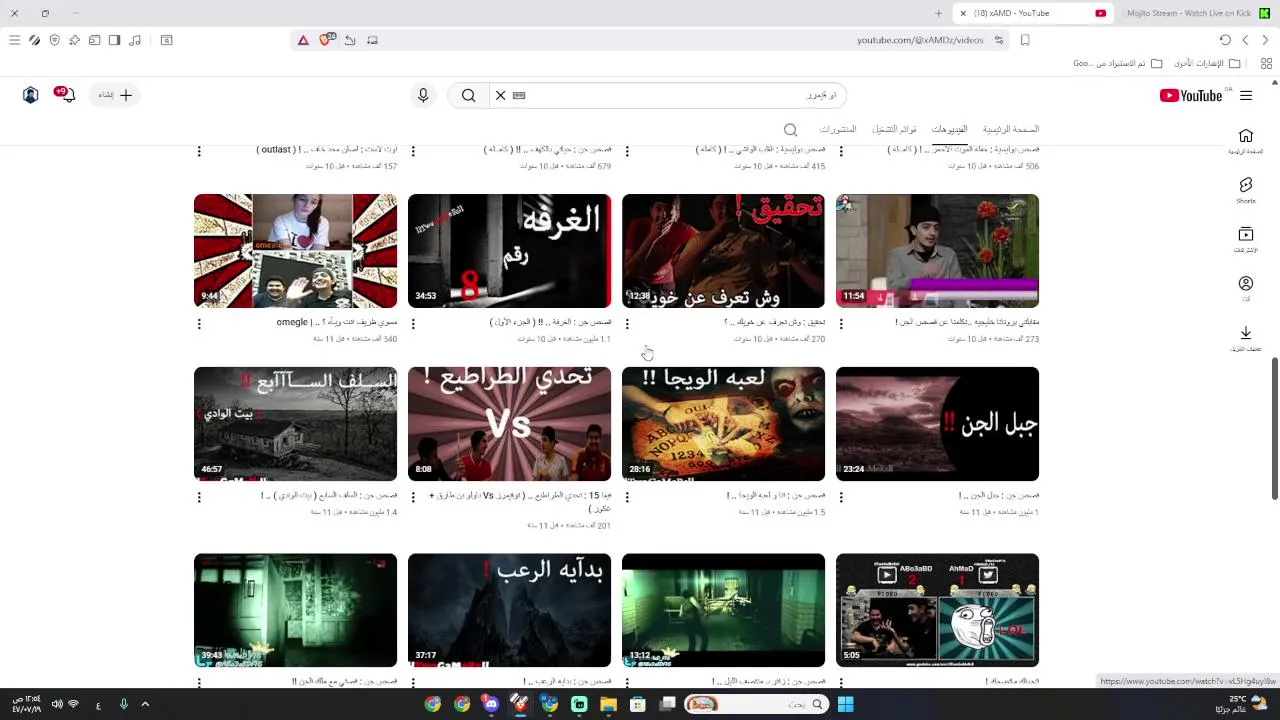
Task: Open the الغرفه رقم 8 thumbnail
Action: pyautogui.click(x=509, y=251)
